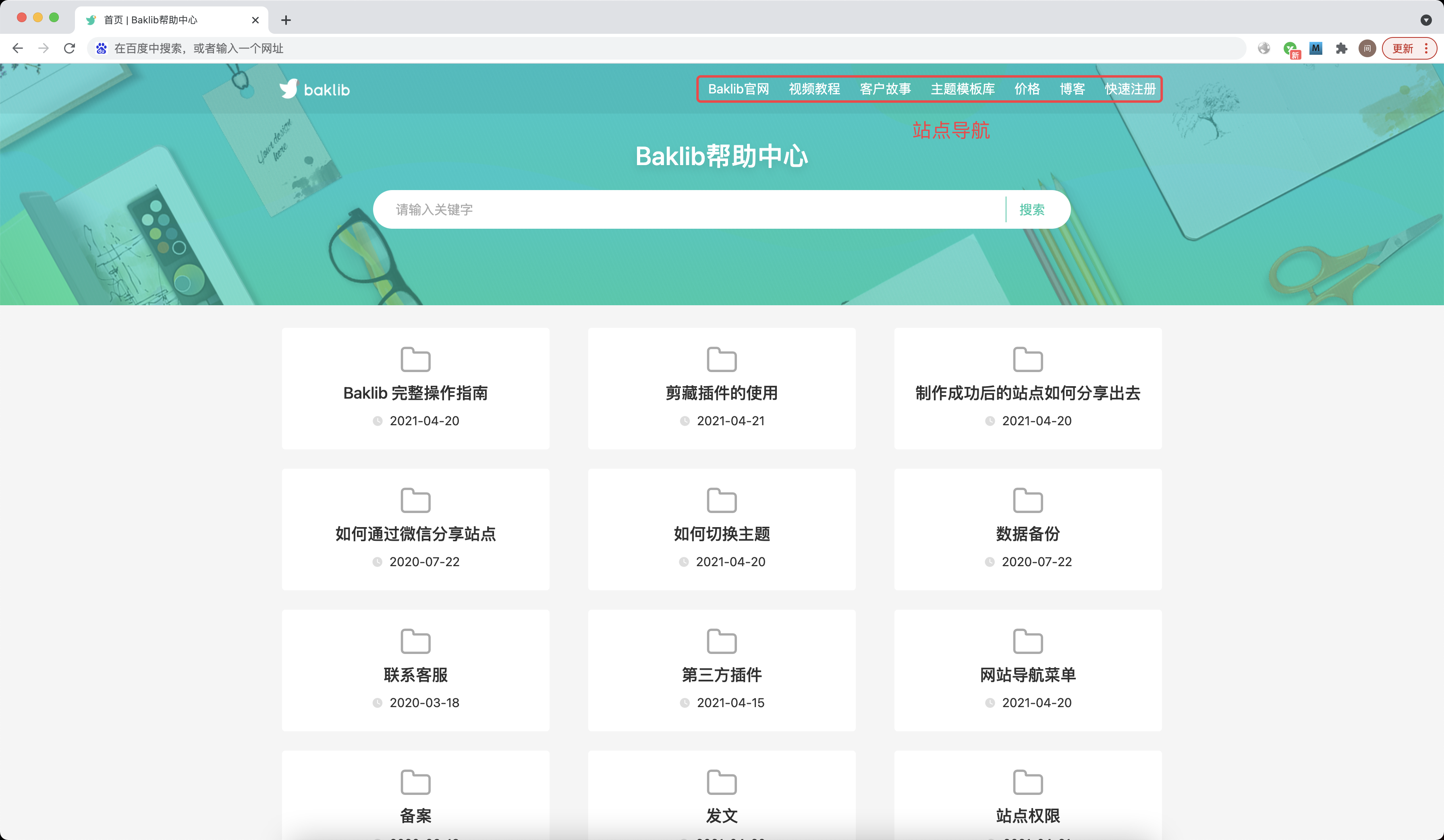Open 主题模板库 navigation item
This screenshot has height=840, width=1444.
tap(963, 89)
